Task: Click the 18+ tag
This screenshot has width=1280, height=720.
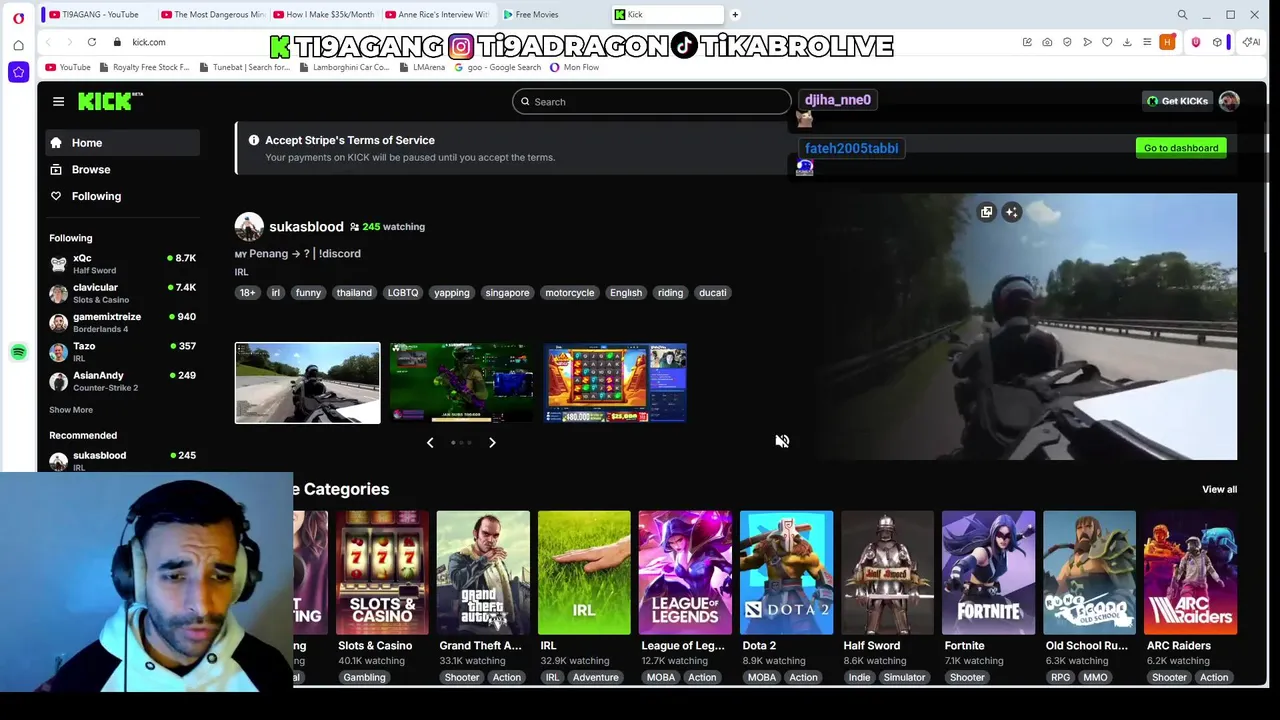Action: [247, 293]
